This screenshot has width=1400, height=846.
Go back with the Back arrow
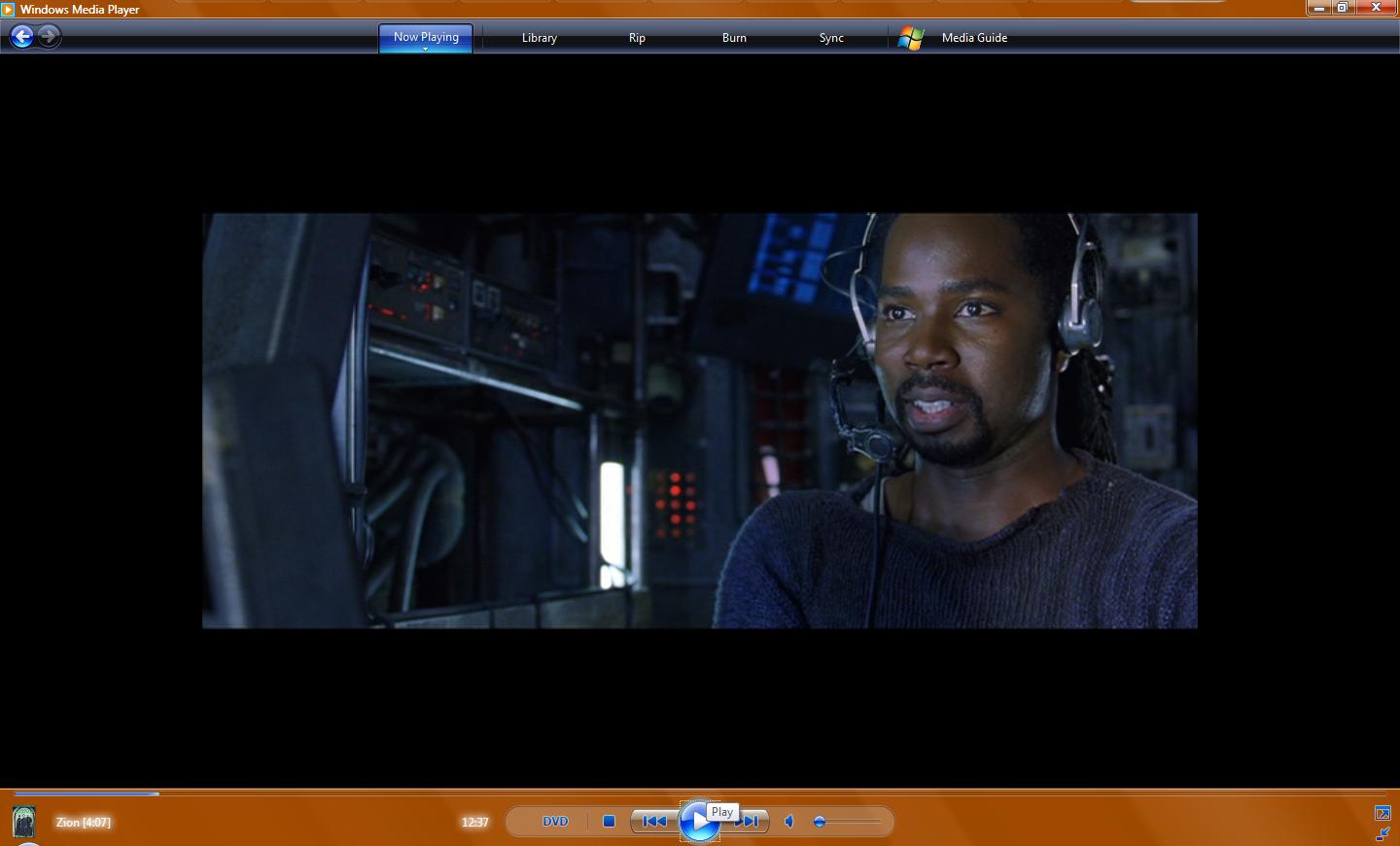click(x=22, y=37)
